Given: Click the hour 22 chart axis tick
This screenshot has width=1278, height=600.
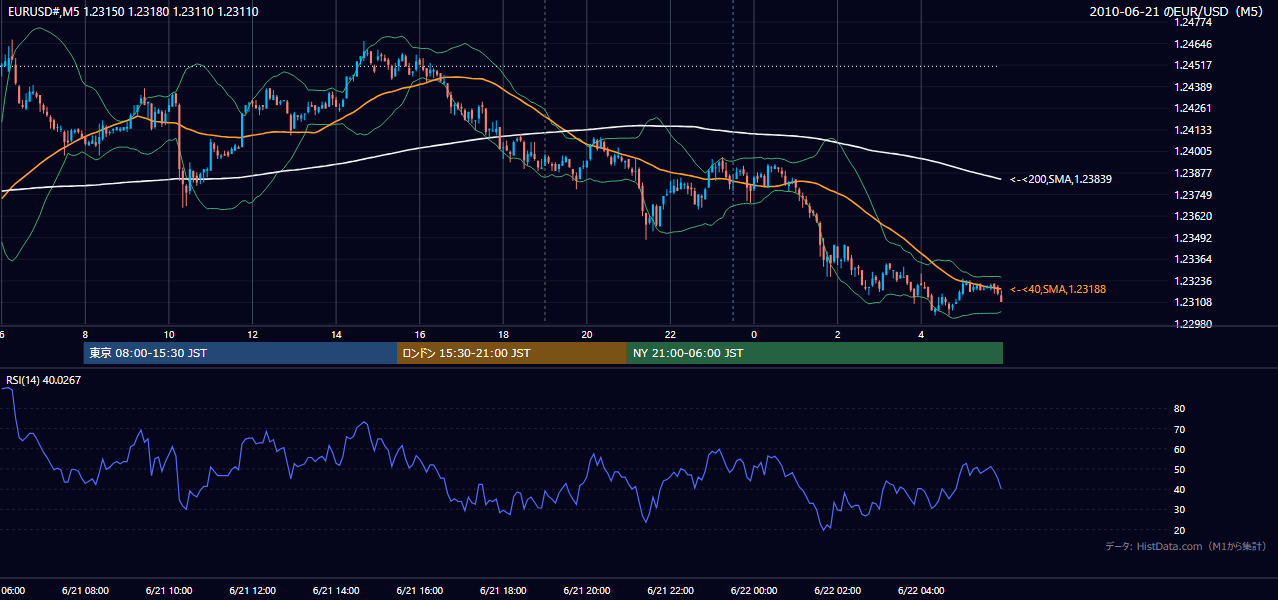Looking at the screenshot, I should [670, 335].
